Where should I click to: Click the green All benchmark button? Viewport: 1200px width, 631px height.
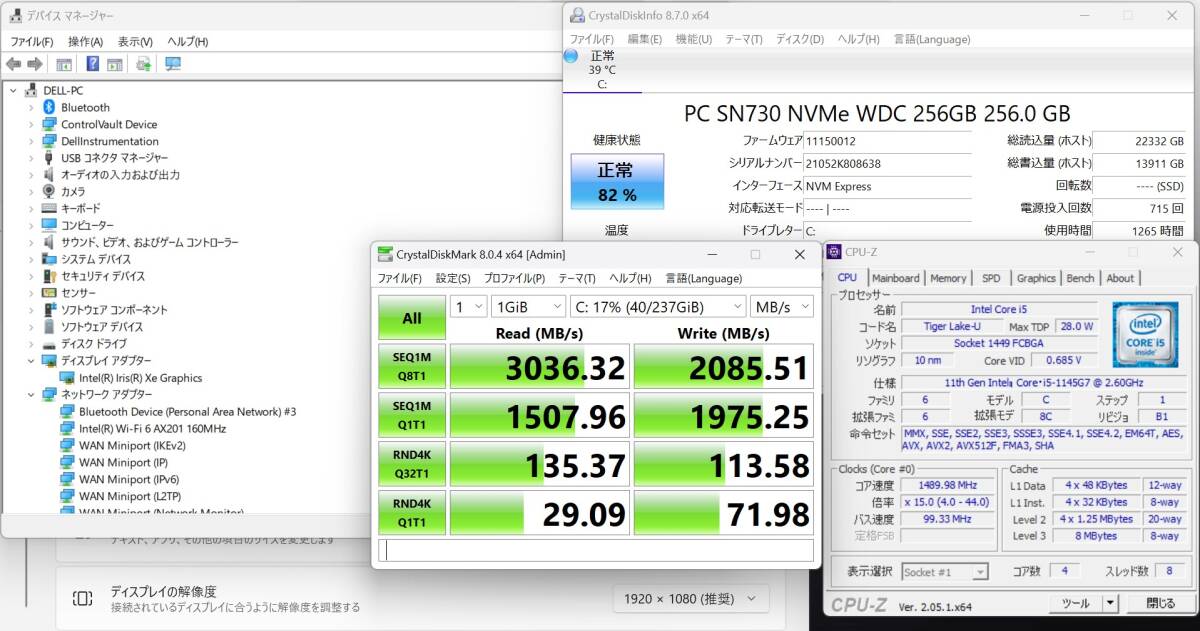coord(412,318)
